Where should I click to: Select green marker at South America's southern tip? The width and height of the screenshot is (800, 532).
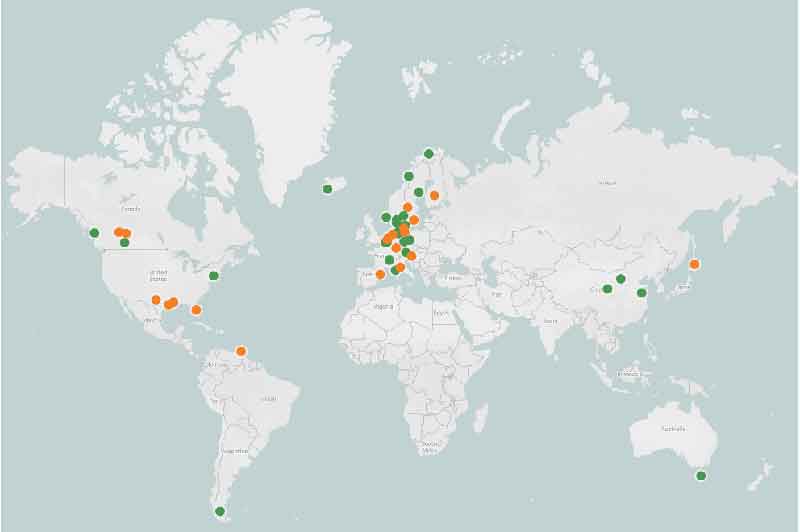point(220,511)
